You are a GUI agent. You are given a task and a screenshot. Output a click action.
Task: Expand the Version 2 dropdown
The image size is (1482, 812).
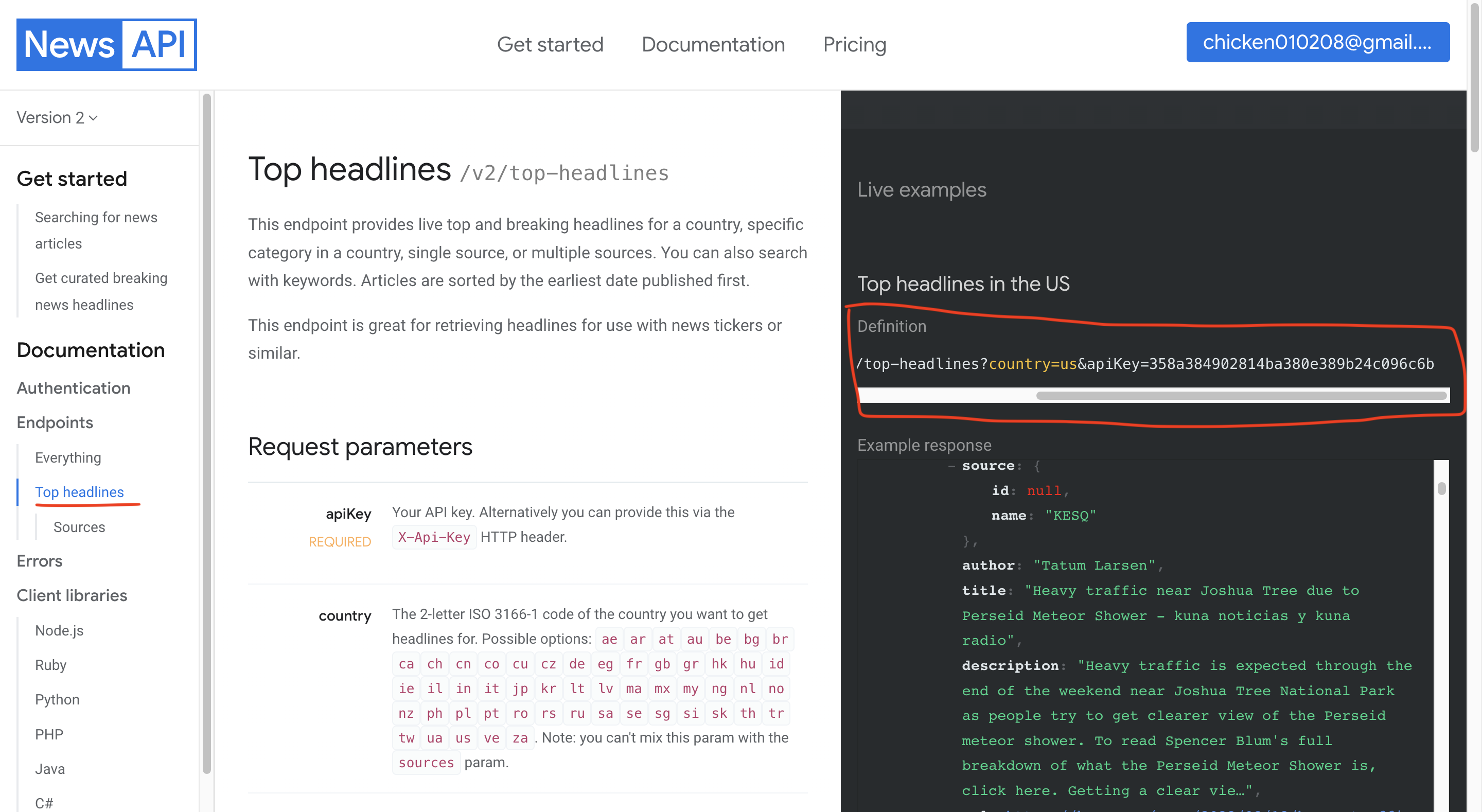pyautogui.click(x=57, y=117)
